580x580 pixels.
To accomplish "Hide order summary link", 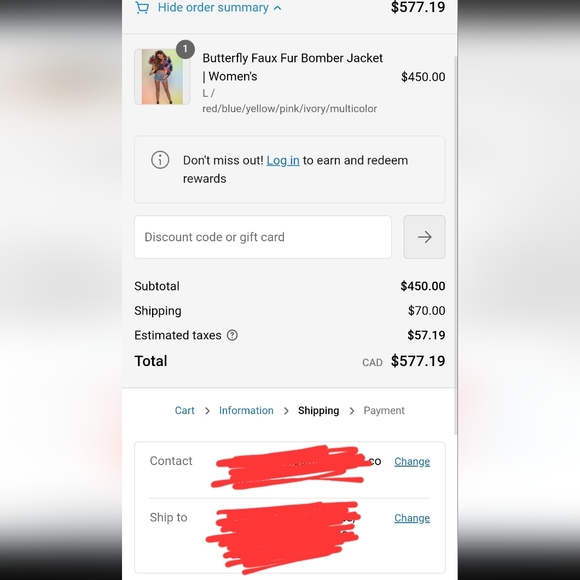I will click(213, 7).
